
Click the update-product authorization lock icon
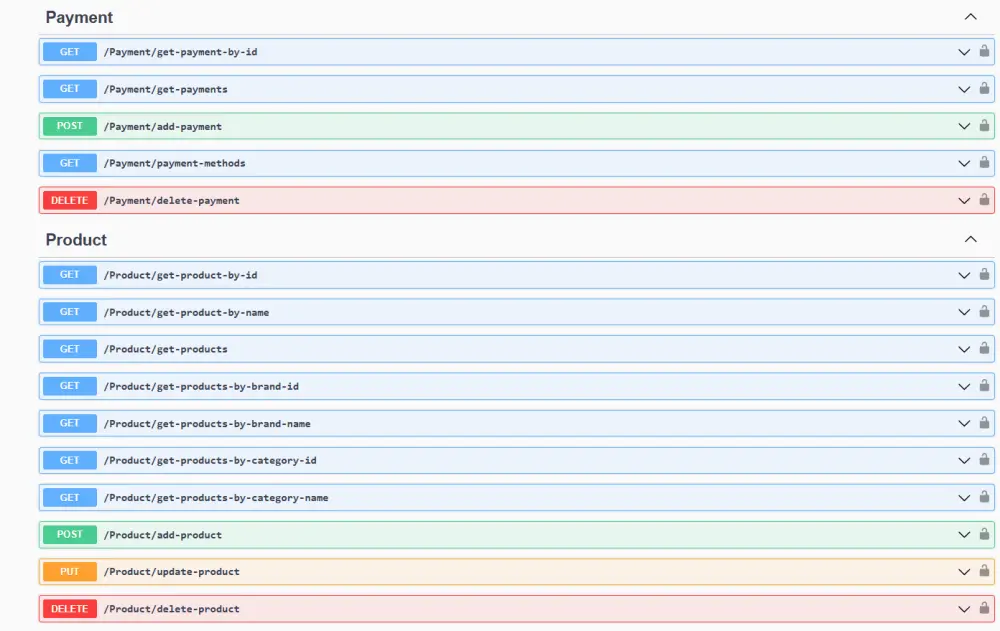point(984,572)
